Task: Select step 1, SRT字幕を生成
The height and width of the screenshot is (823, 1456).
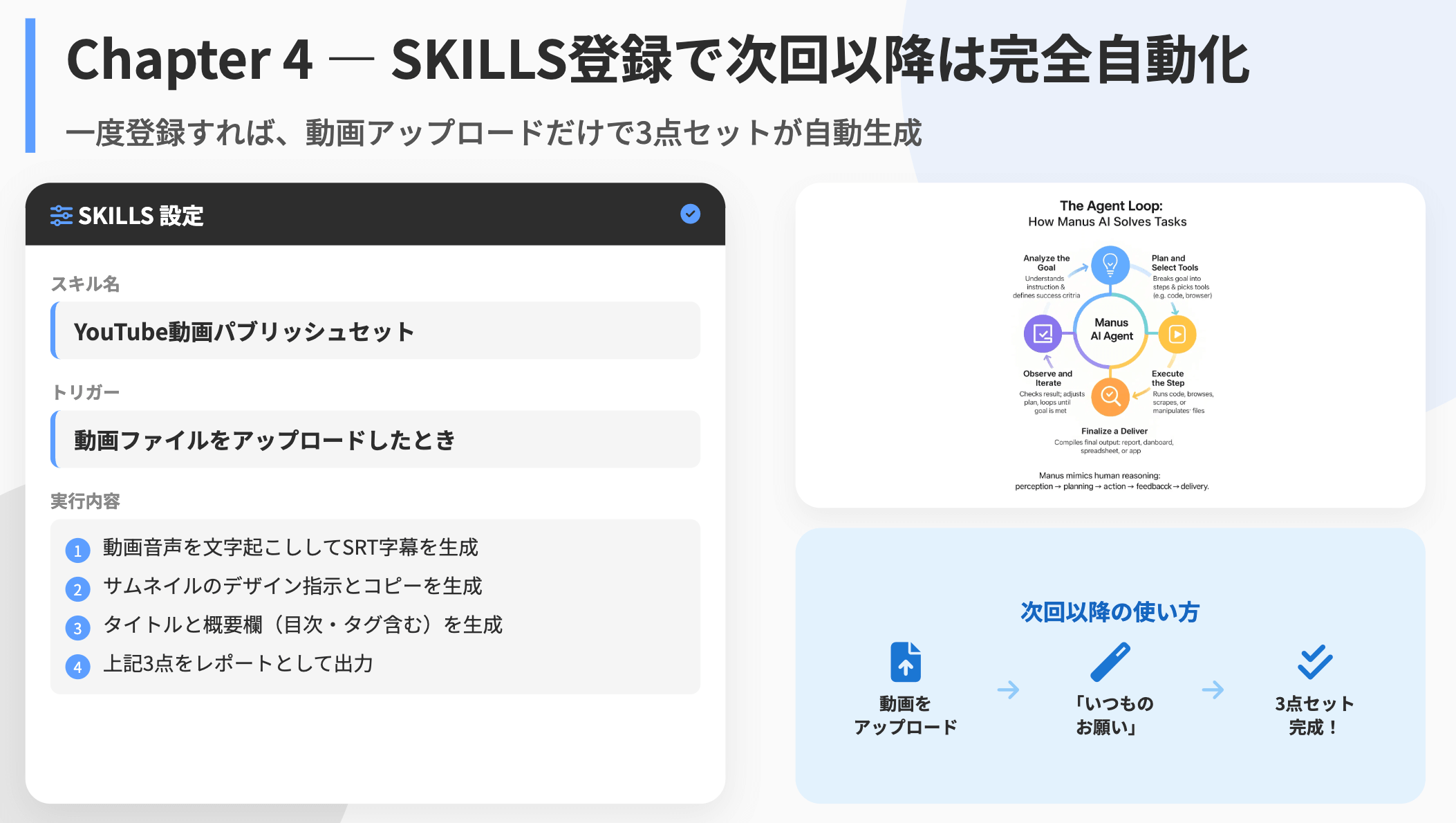Action: click(x=290, y=548)
